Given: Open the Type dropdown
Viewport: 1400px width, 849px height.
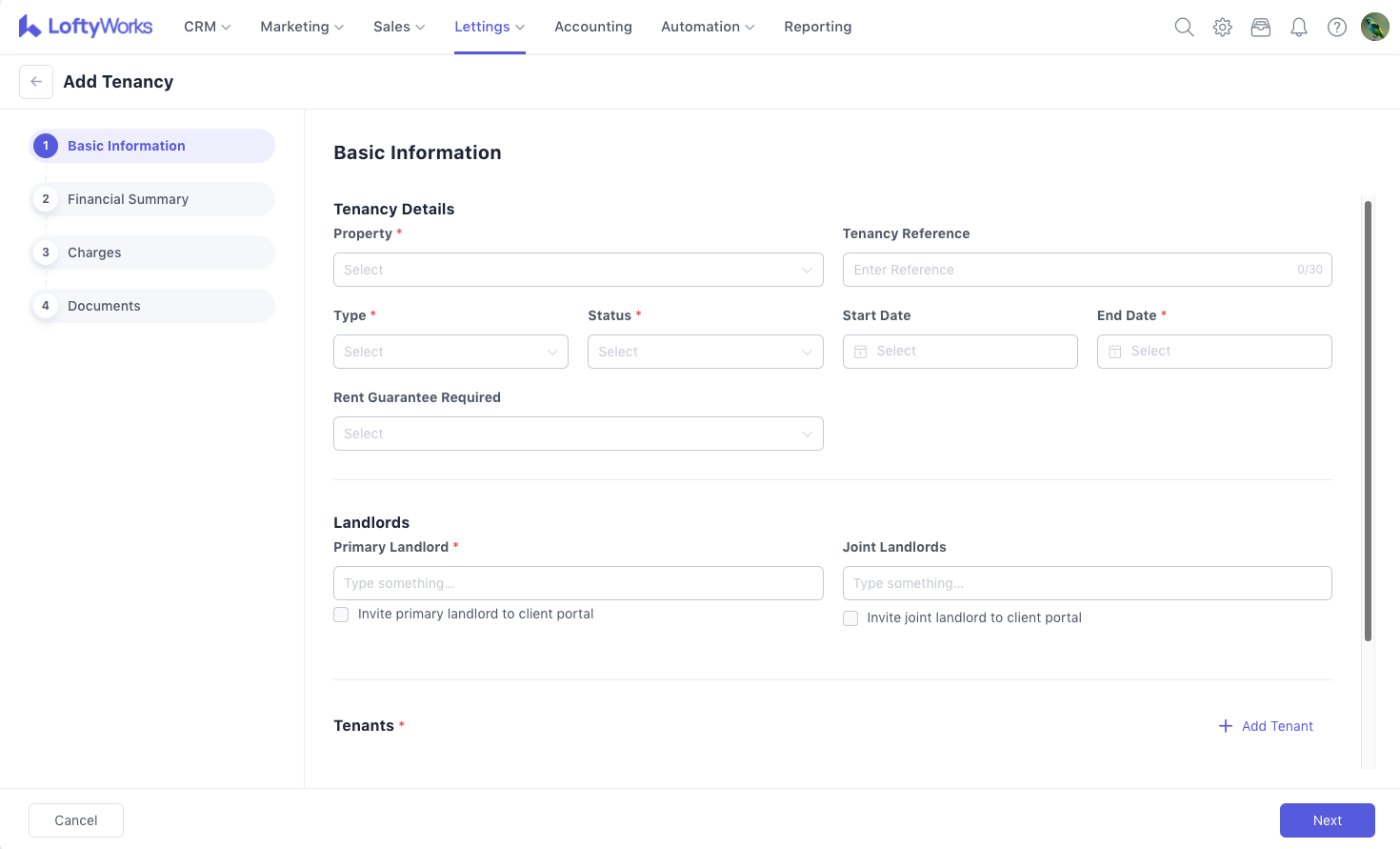Looking at the screenshot, I should 450,352.
